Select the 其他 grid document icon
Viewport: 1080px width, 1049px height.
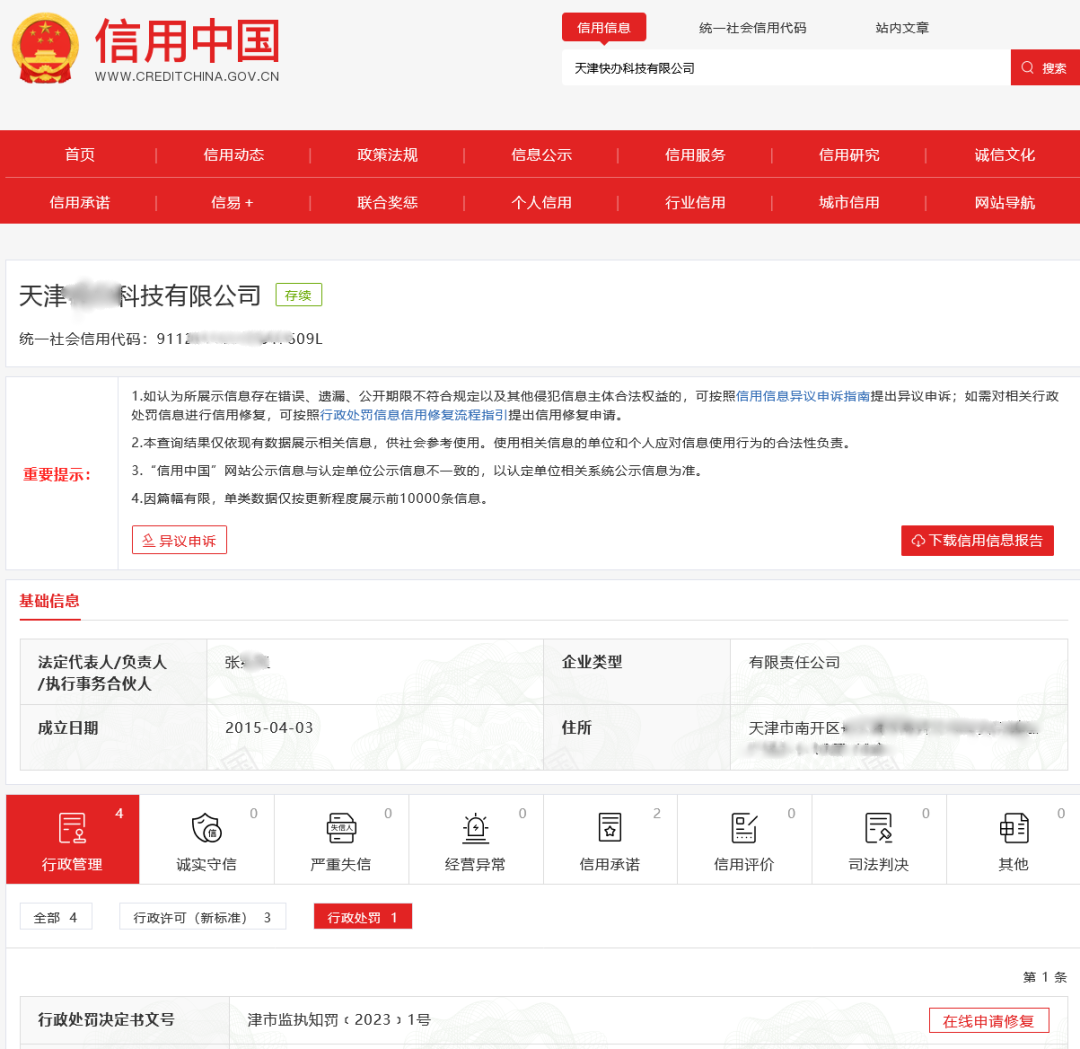click(1013, 827)
